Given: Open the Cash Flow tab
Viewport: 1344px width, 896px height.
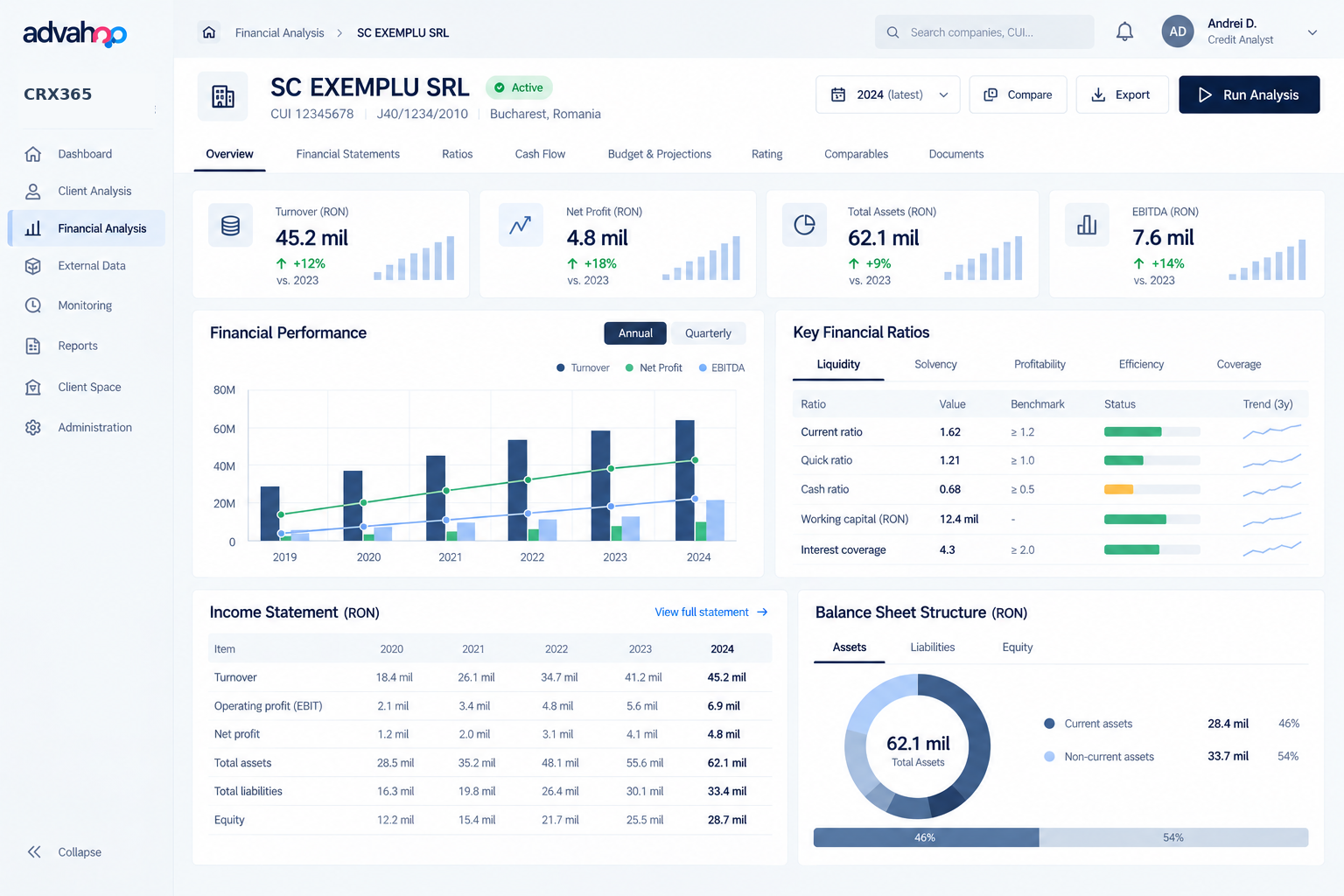Looking at the screenshot, I should tap(540, 154).
